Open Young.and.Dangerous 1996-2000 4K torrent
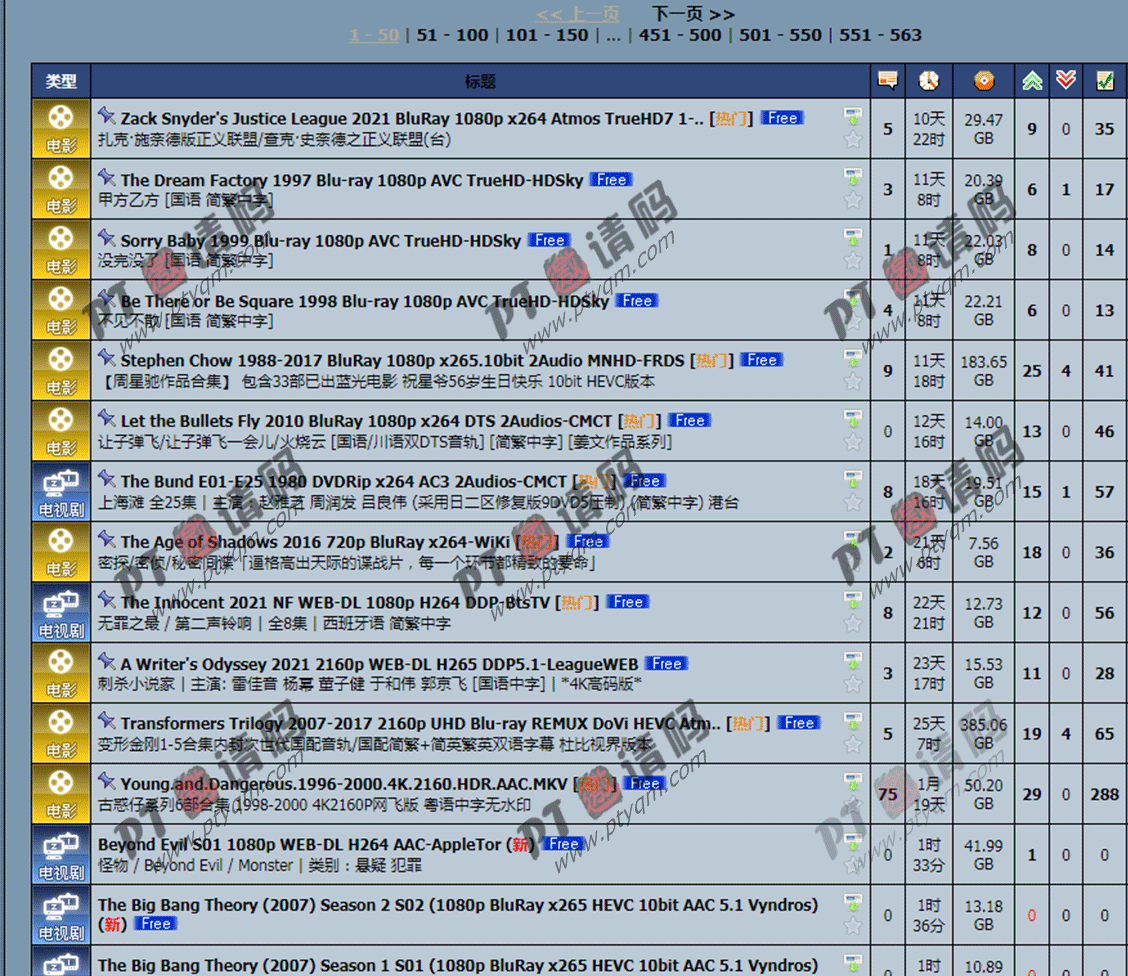 coord(344,784)
